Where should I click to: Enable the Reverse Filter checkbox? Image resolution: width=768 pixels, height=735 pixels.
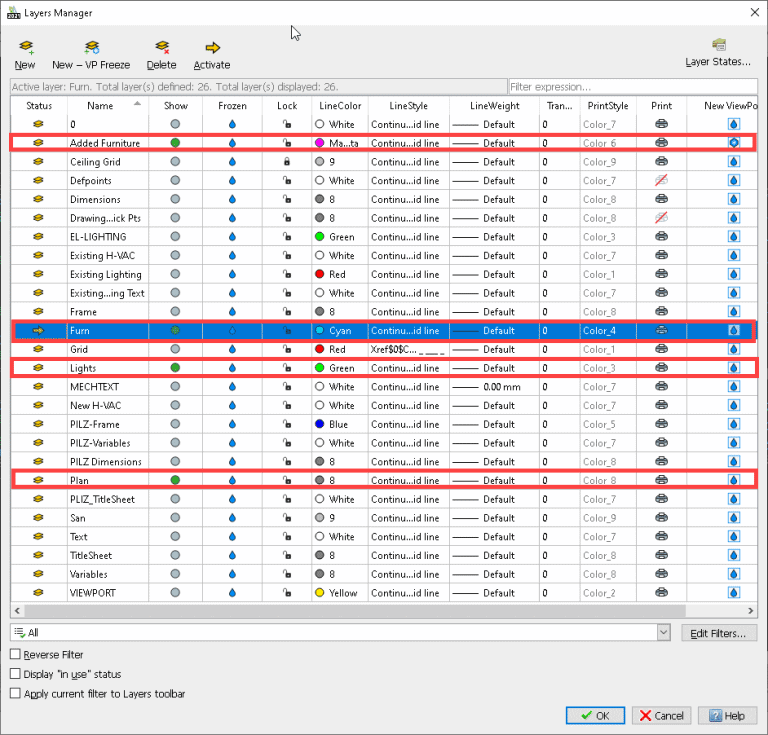(15, 654)
